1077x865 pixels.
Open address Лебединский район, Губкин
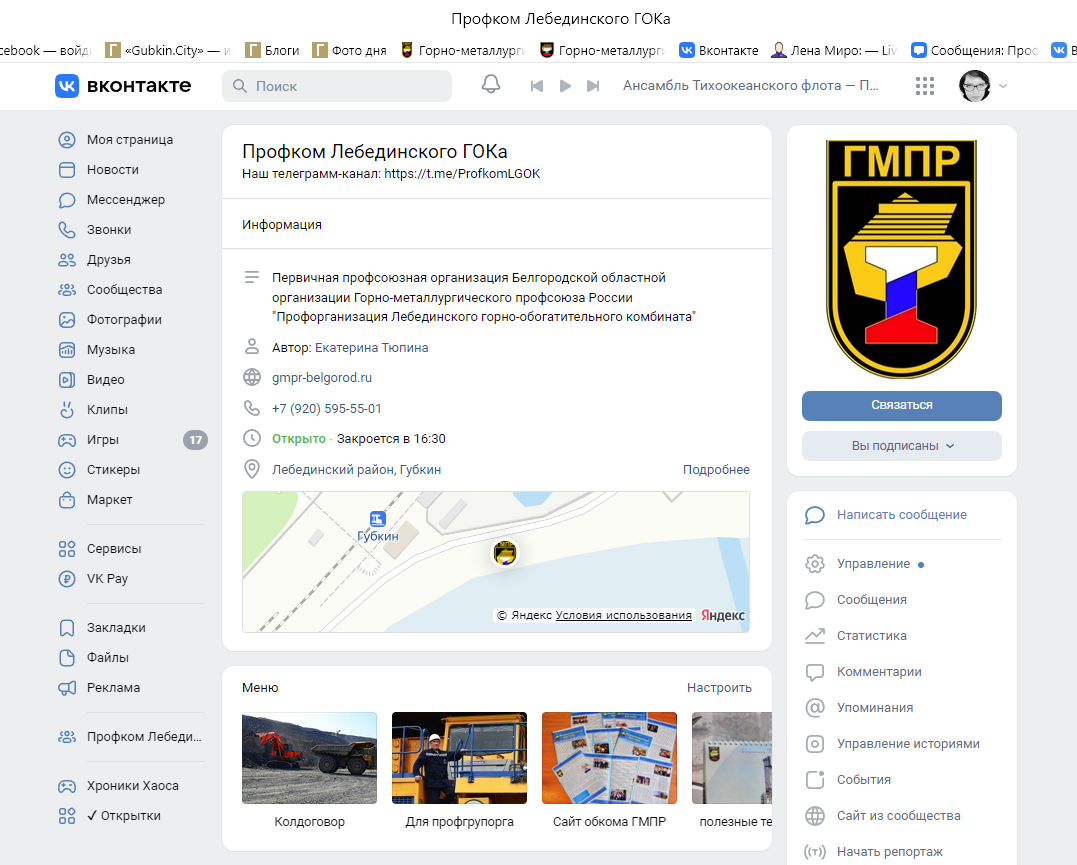click(x=356, y=470)
